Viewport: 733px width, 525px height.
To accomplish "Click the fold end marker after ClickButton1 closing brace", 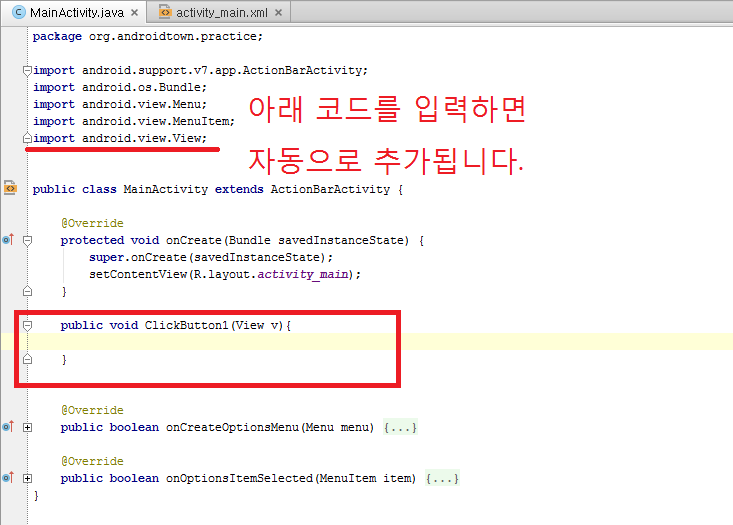I will [x=28, y=359].
